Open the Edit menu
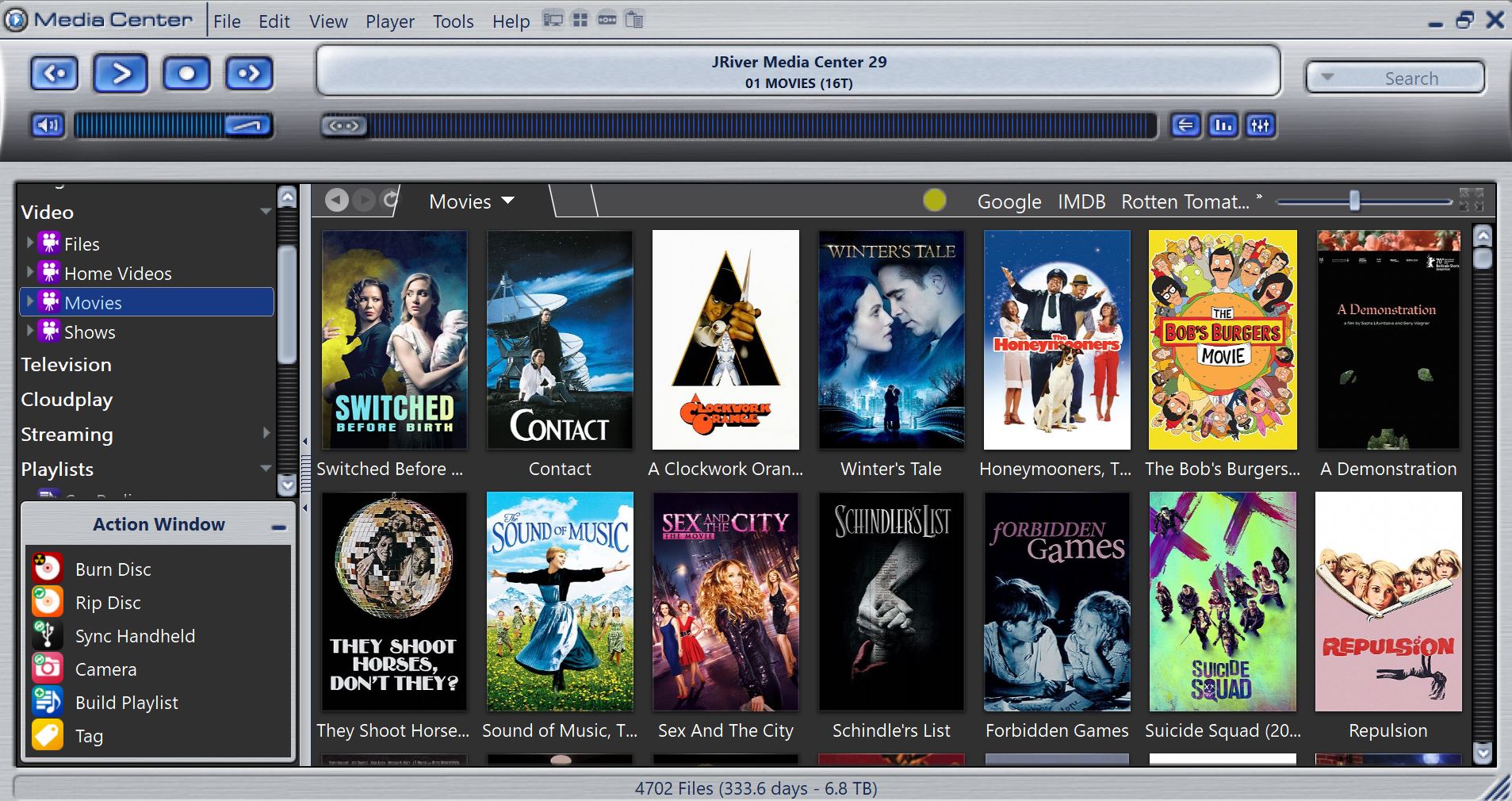The image size is (1512, 801). (274, 21)
